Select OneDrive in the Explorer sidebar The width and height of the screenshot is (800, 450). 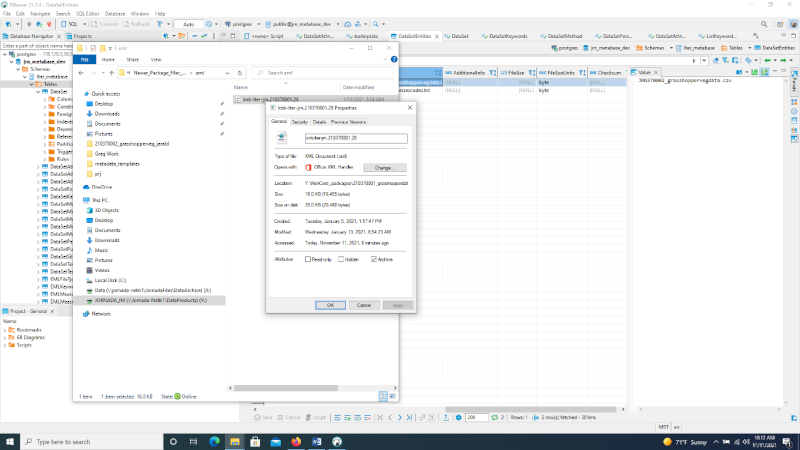pyautogui.click(x=103, y=187)
